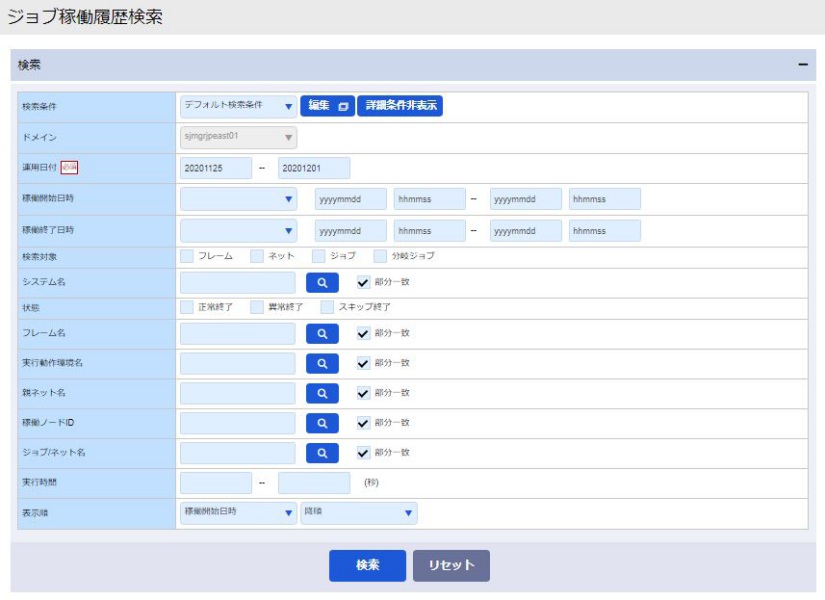Open the 降順 sort order dropdown
The image size is (825, 600).
click(359, 513)
